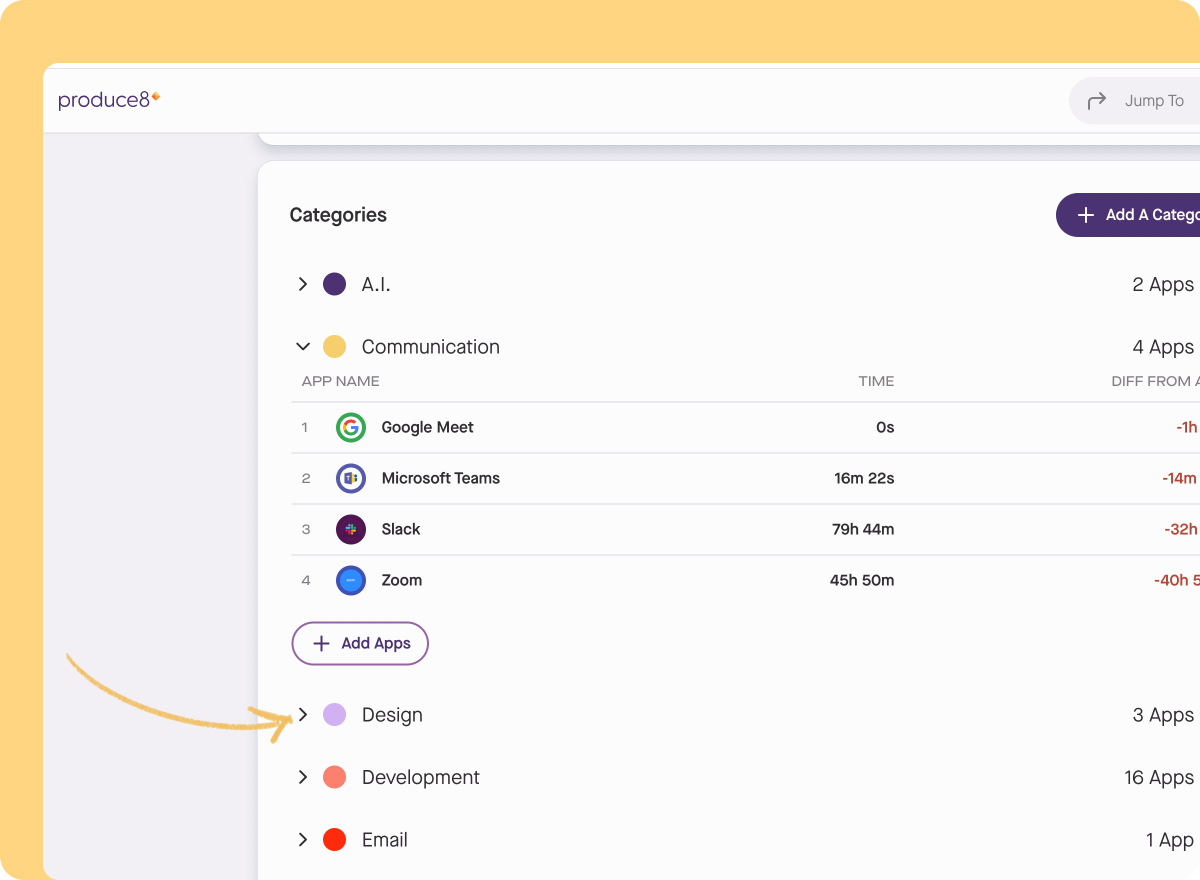Viewport: 1200px width, 880px height.
Task: Click the Microsoft Teams app icon
Action: click(351, 479)
